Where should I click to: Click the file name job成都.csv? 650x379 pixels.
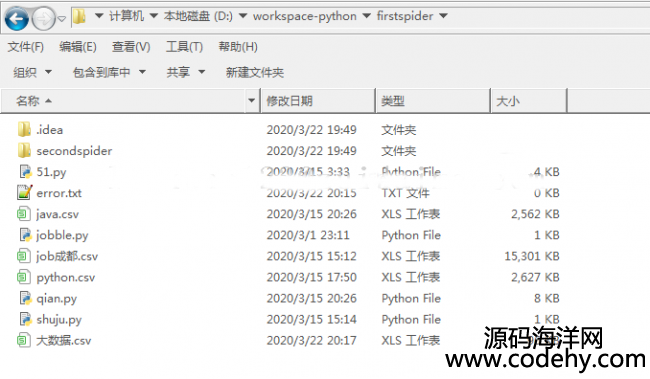(67, 257)
